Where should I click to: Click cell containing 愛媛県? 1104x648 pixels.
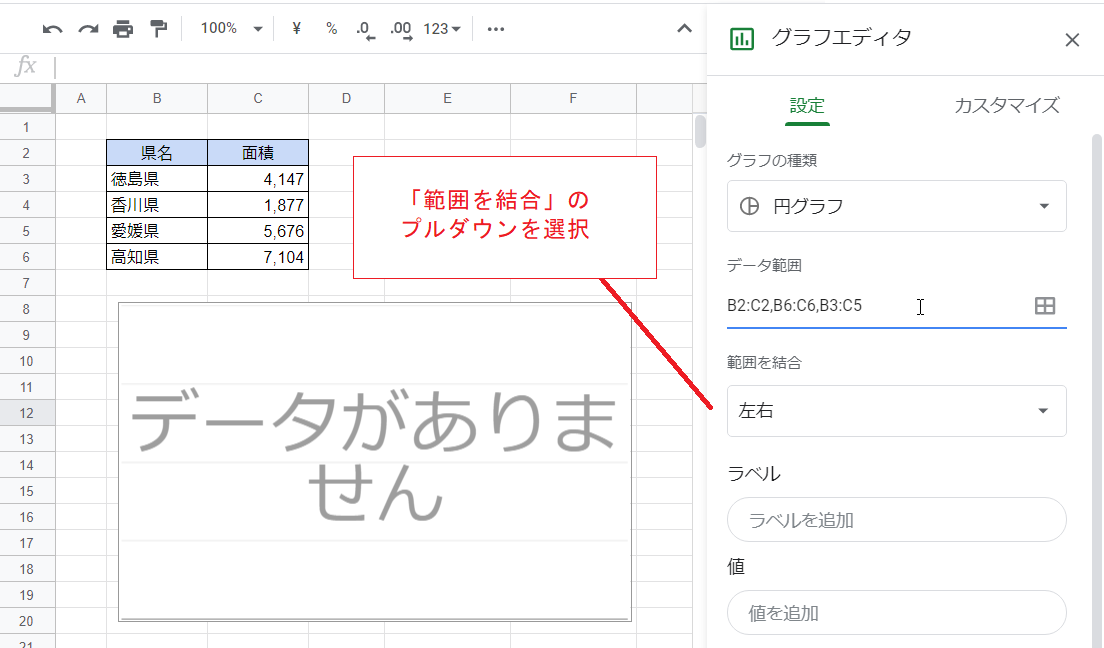[157, 231]
